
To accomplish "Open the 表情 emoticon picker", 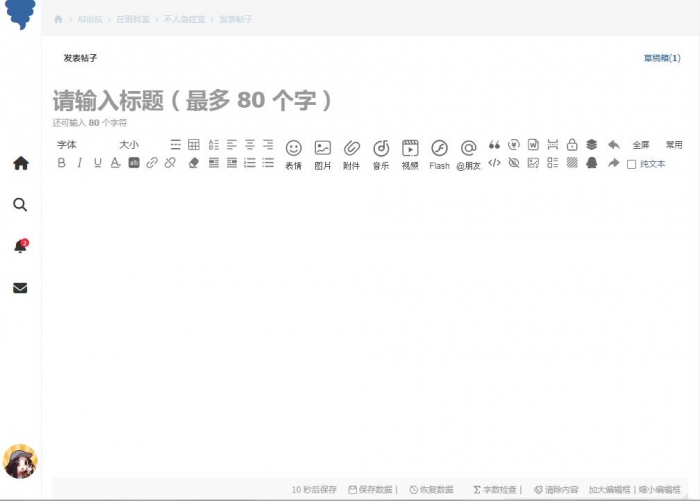I will [x=293, y=154].
